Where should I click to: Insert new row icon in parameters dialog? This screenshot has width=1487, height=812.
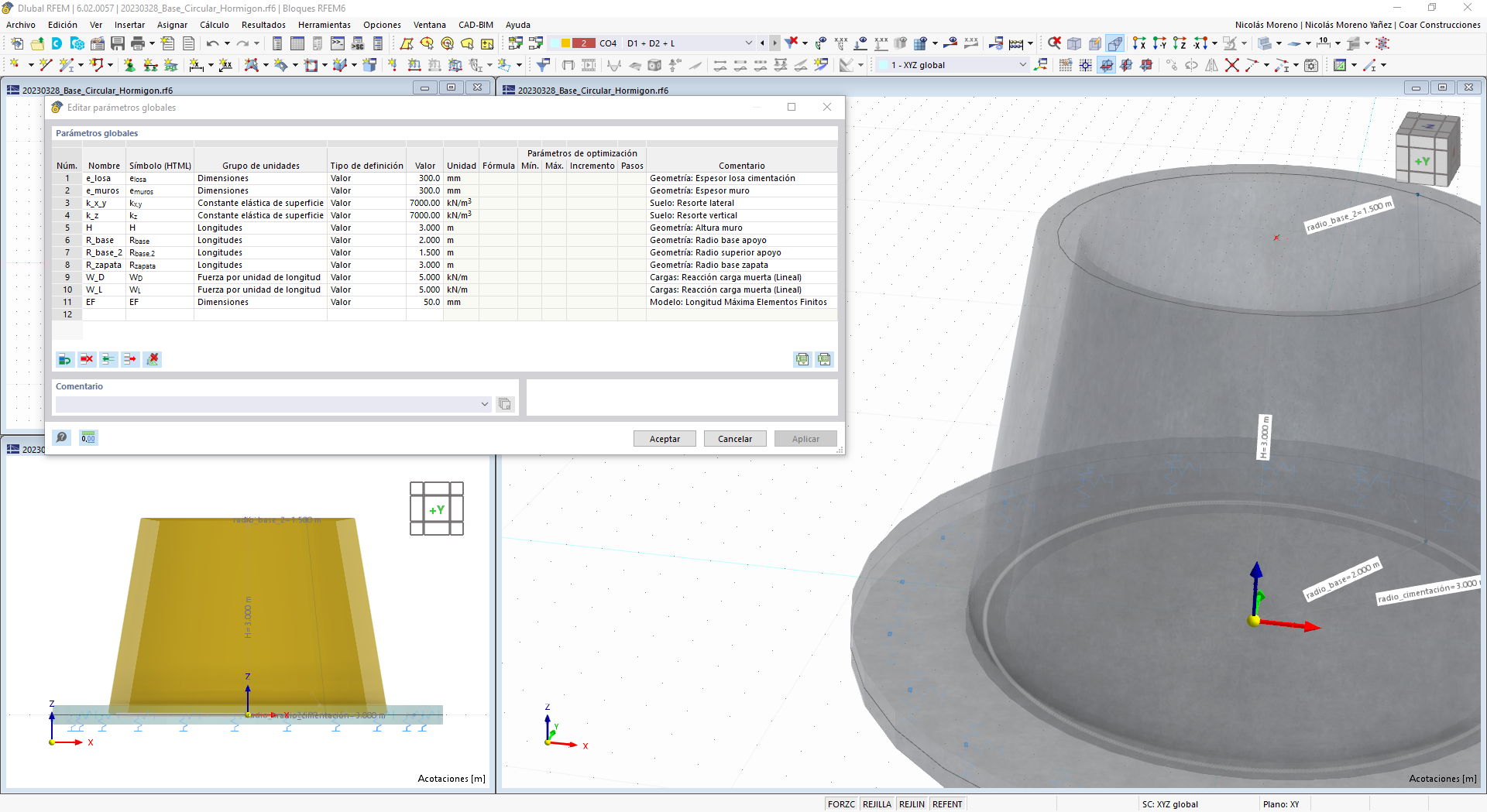tap(65, 359)
